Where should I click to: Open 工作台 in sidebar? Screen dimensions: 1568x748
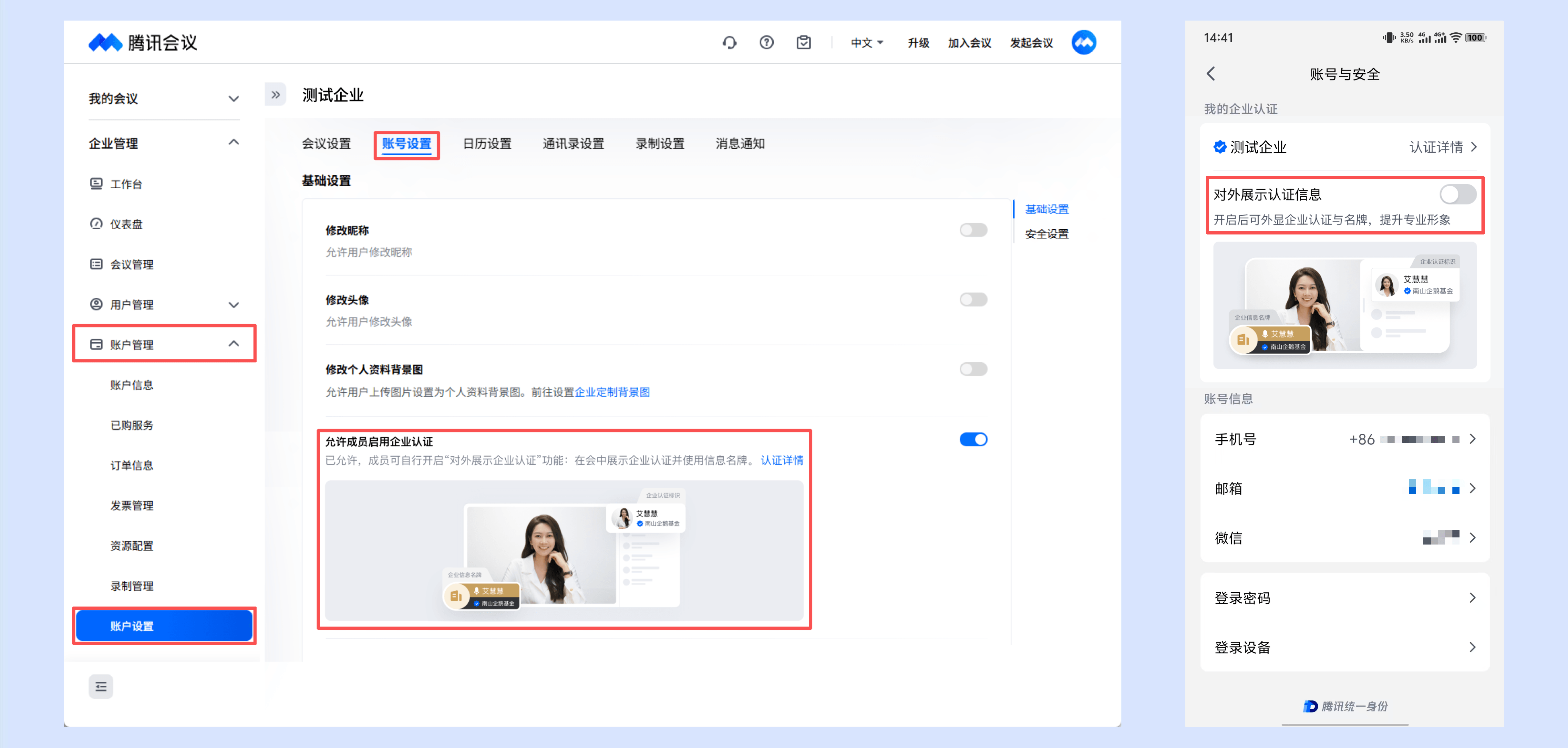point(126,184)
